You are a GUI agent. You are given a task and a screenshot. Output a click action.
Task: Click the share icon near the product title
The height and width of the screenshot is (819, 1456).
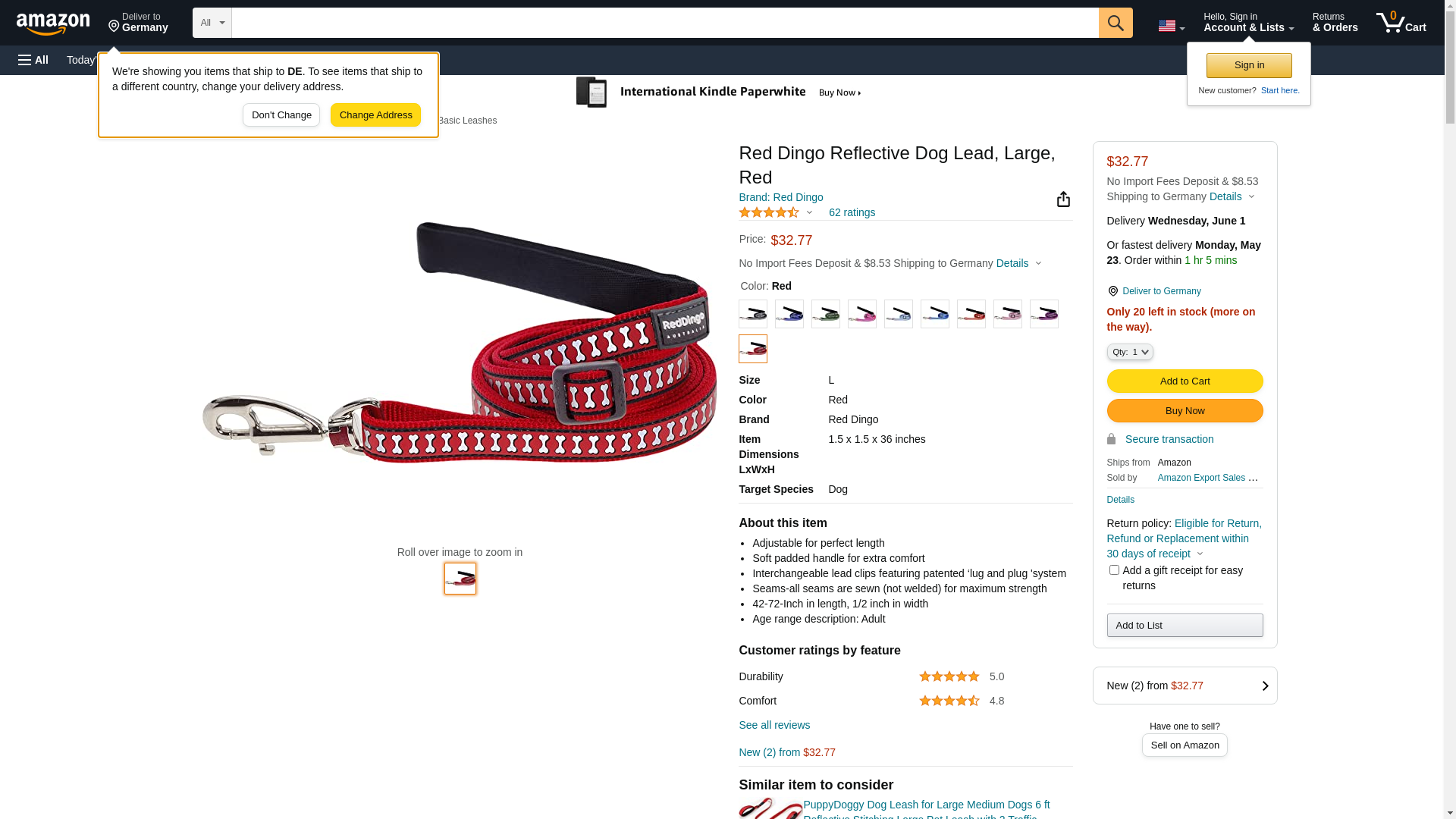pyautogui.click(x=1063, y=199)
